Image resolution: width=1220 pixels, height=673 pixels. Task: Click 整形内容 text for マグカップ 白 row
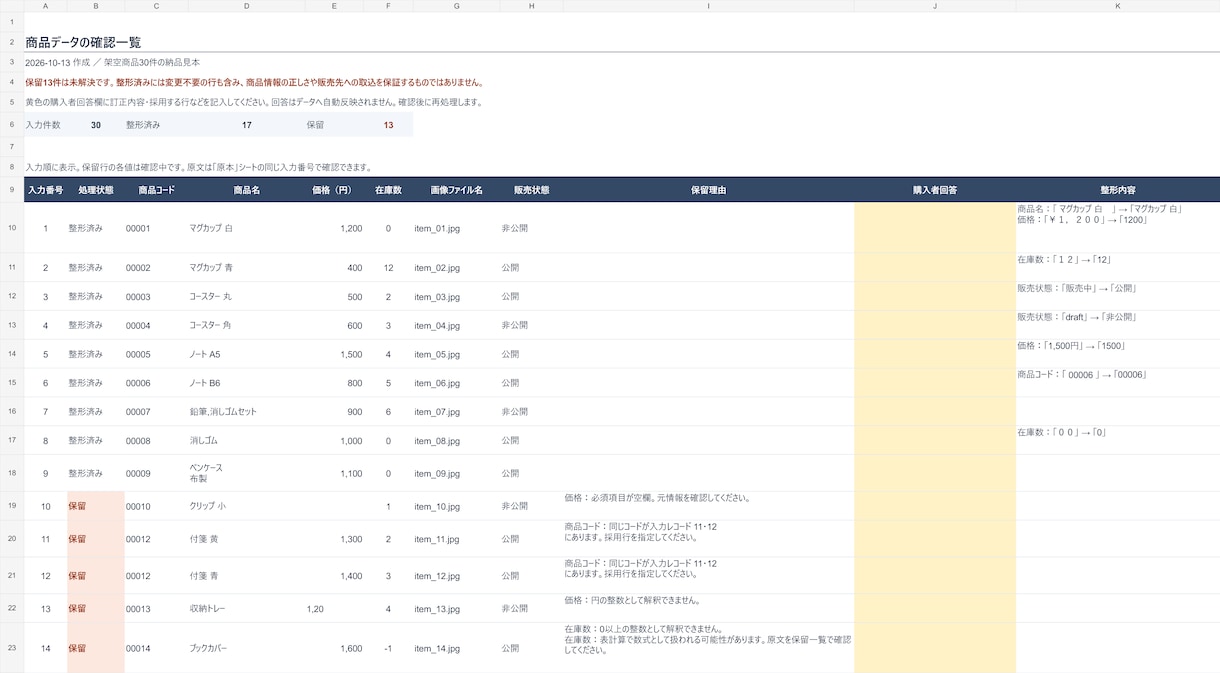click(x=1100, y=214)
